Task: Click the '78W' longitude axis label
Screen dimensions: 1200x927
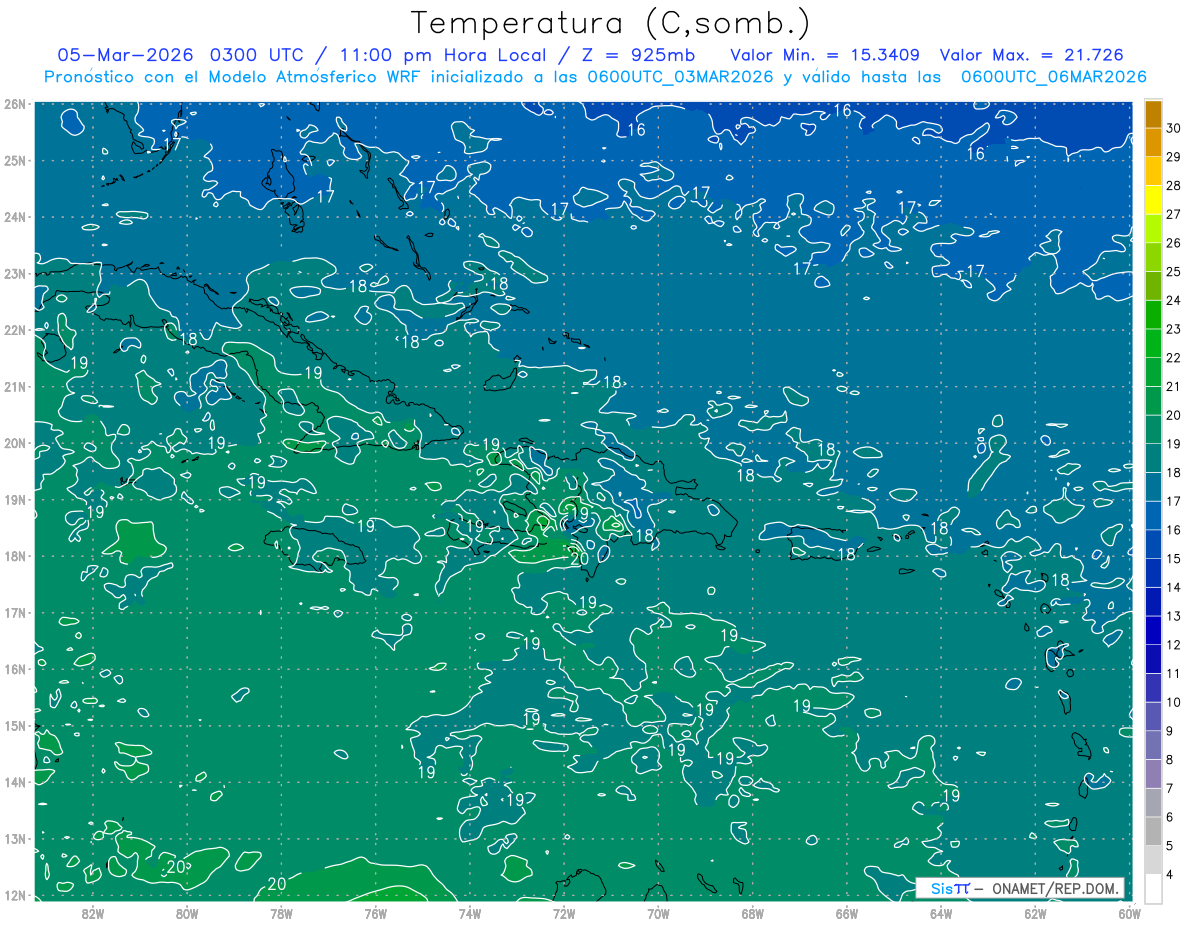Action: pos(281,913)
